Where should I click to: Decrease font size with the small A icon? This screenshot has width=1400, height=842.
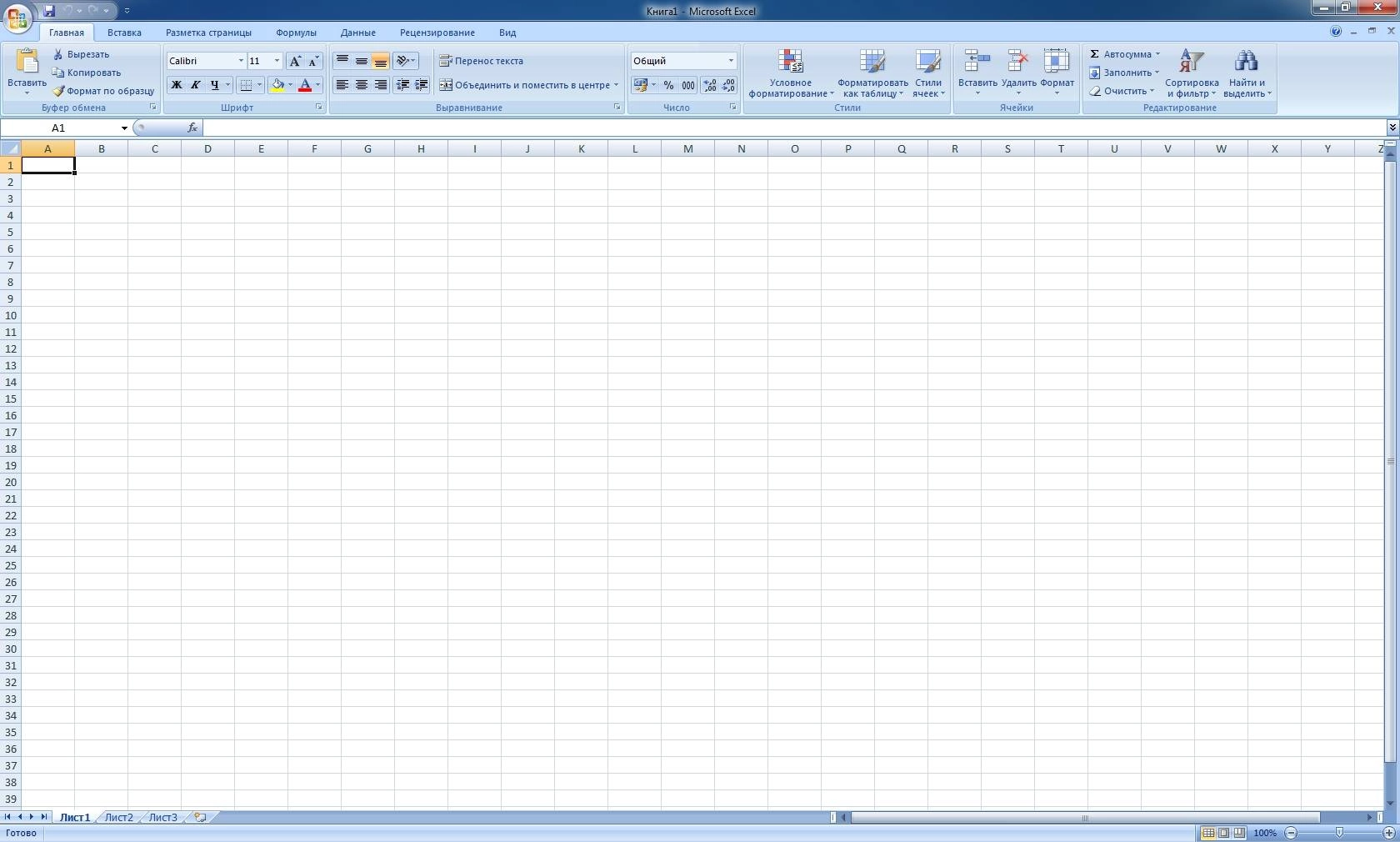314,61
